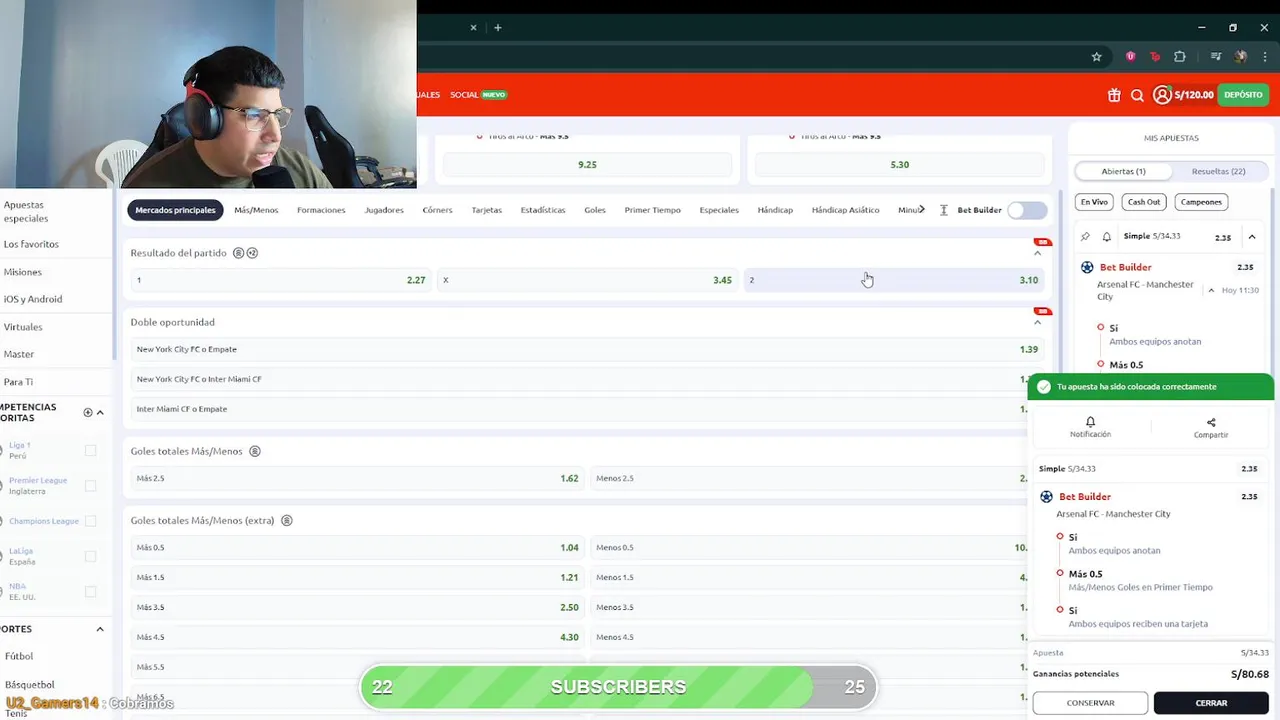This screenshot has width=1280, height=720.
Task: Collapse the Competencias favoritas sidebar section
Action: pos(100,412)
